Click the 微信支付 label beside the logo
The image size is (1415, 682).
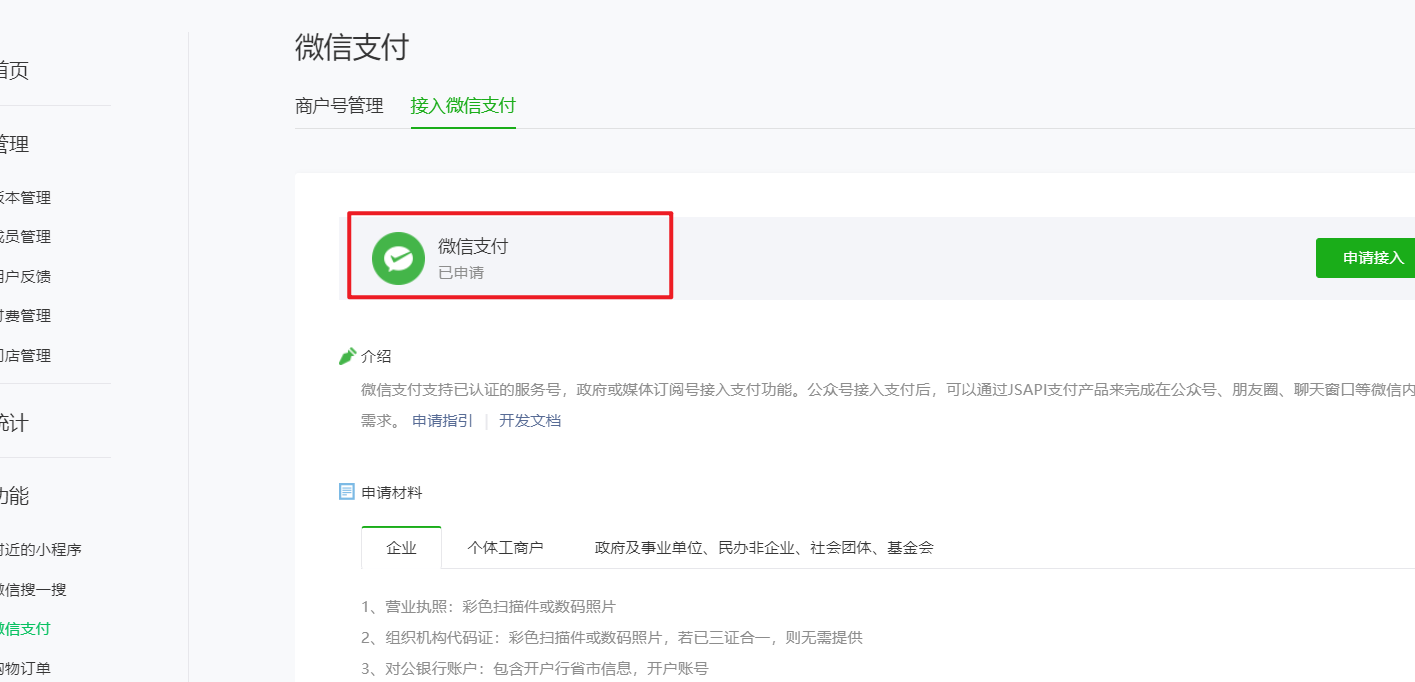pos(473,246)
